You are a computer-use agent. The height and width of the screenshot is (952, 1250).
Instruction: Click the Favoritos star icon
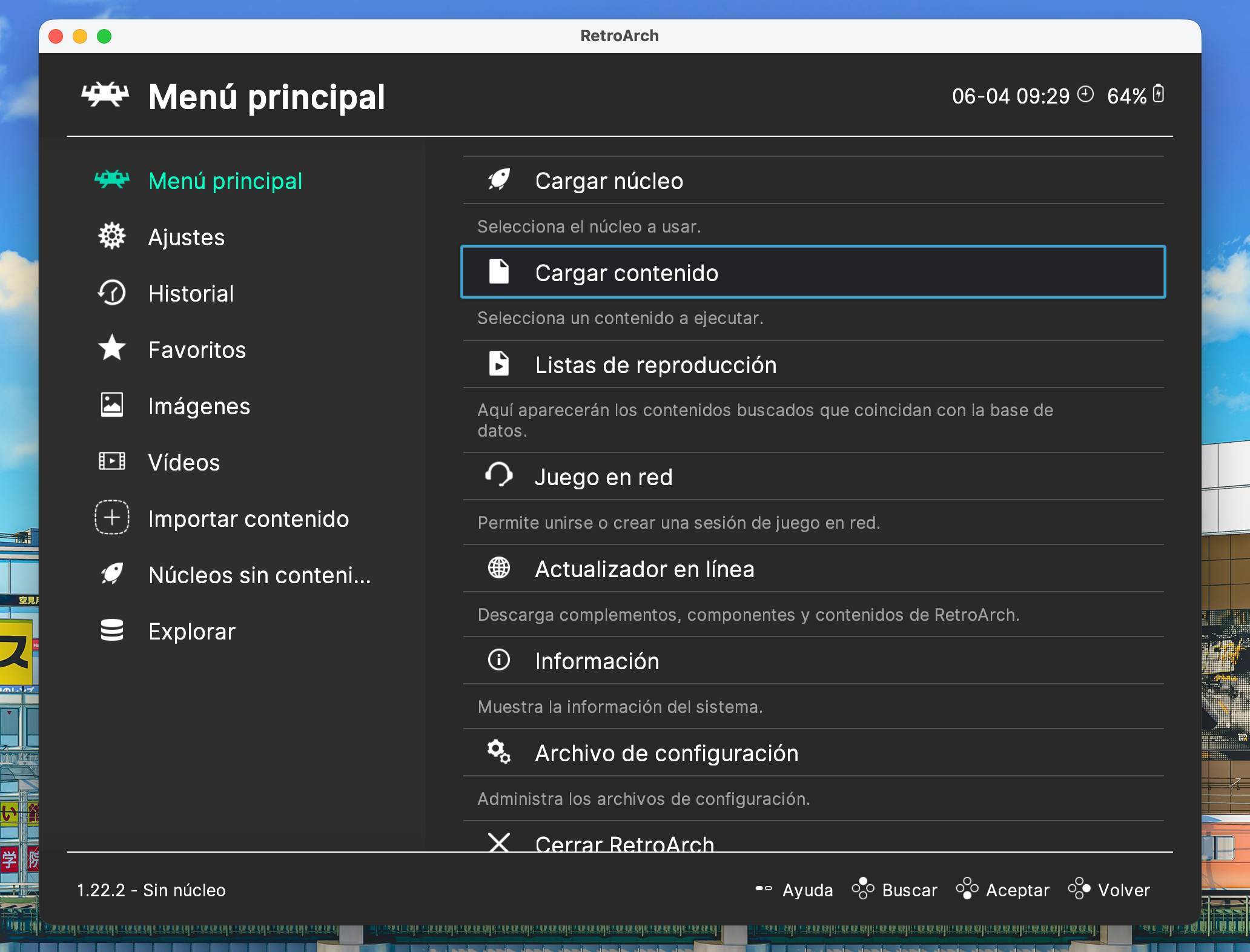(112, 349)
